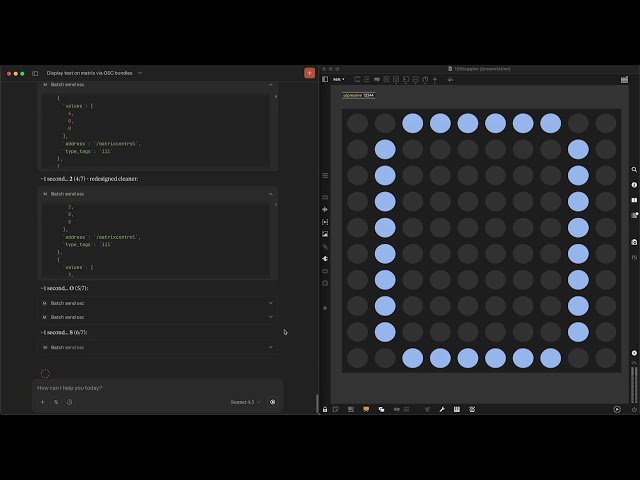The image size is (640, 480).
Task: Click the plus add-object icon in Max top toolbar
Action: pyautogui.click(x=435, y=79)
